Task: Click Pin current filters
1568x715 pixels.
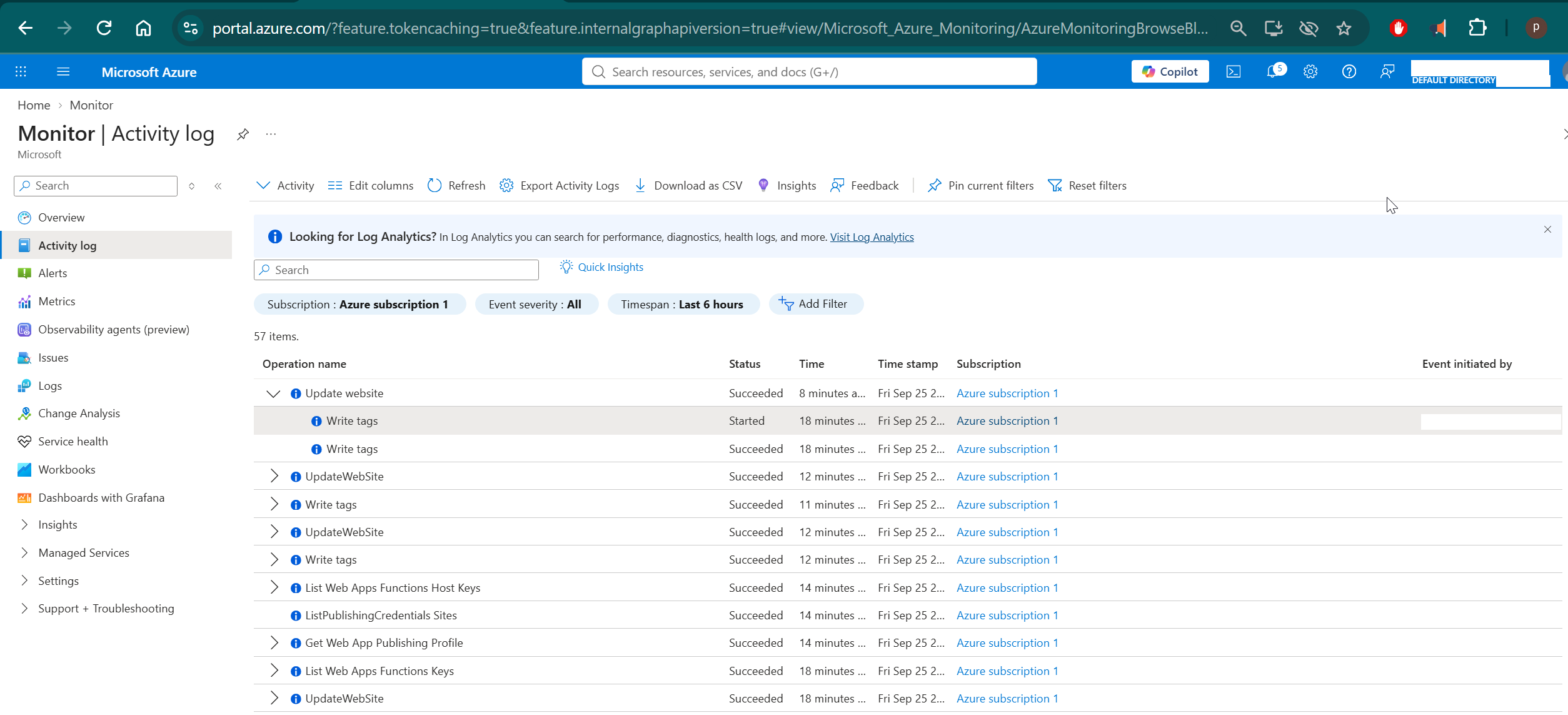Action: pyautogui.click(x=981, y=186)
